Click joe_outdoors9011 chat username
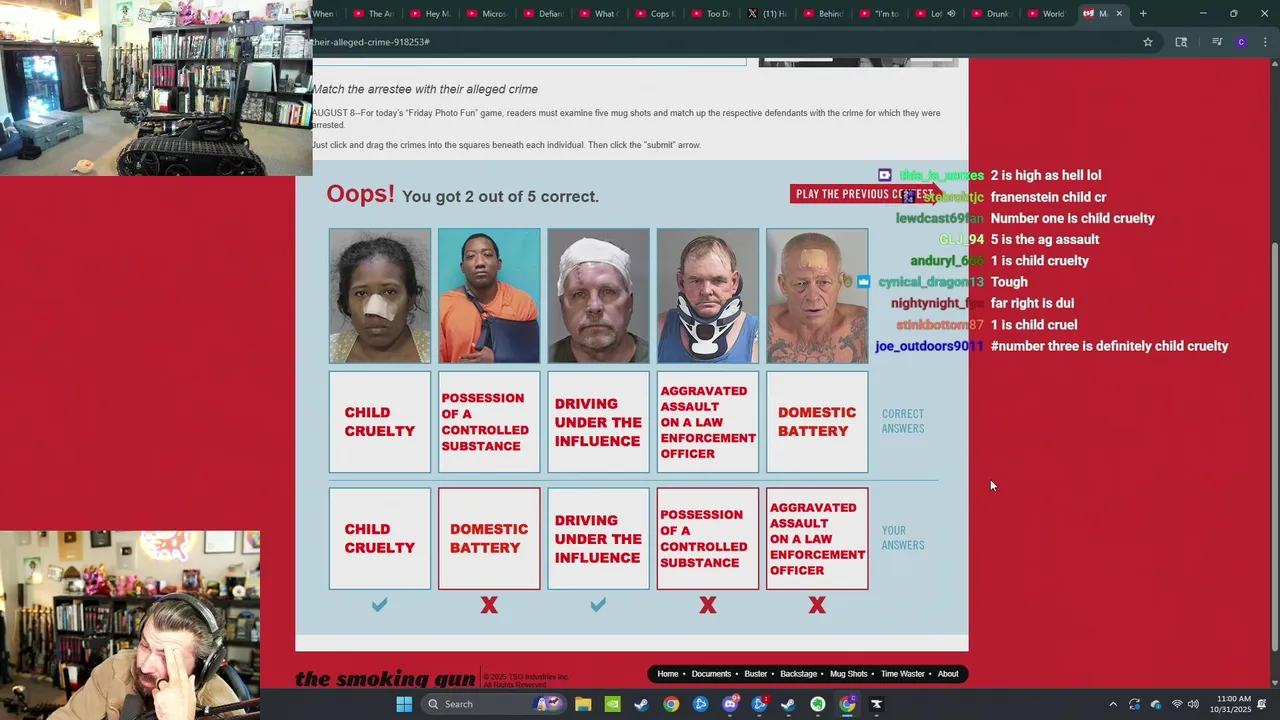The width and height of the screenshot is (1280, 720). [929, 346]
